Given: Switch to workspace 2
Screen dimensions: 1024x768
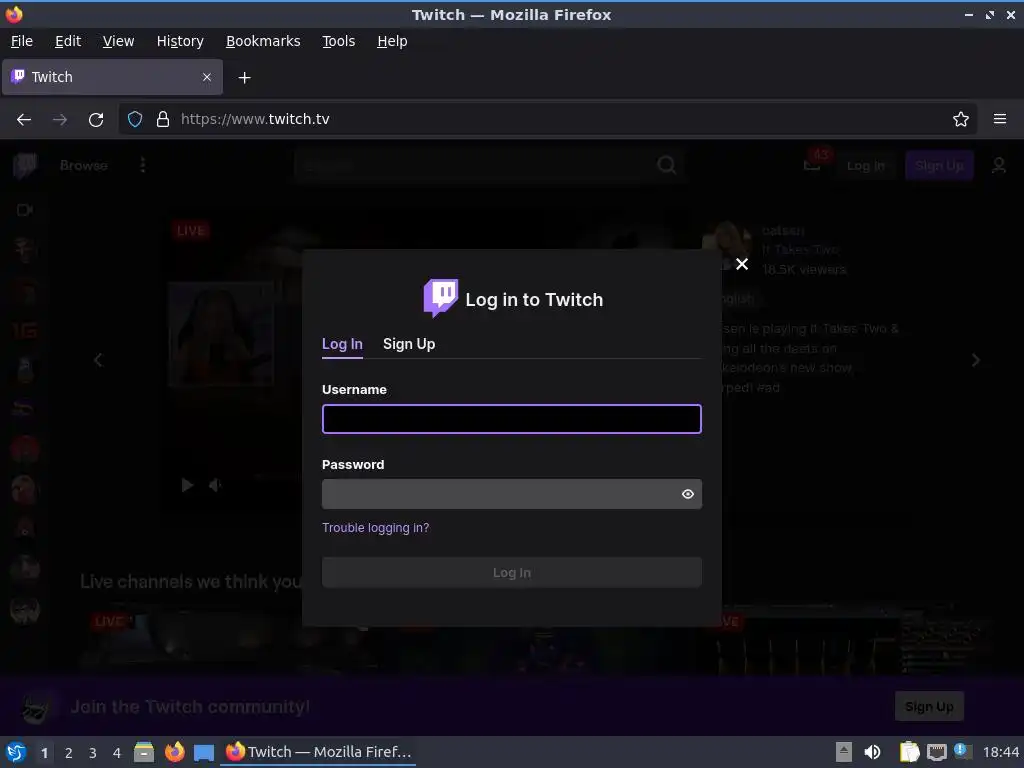Looking at the screenshot, I should click(x=69, y=753).
